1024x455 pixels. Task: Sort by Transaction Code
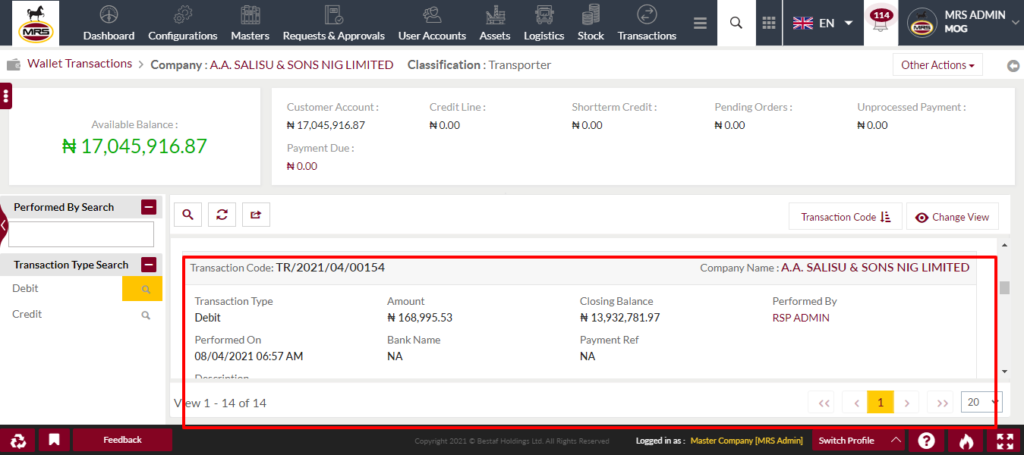coord(846,217)
